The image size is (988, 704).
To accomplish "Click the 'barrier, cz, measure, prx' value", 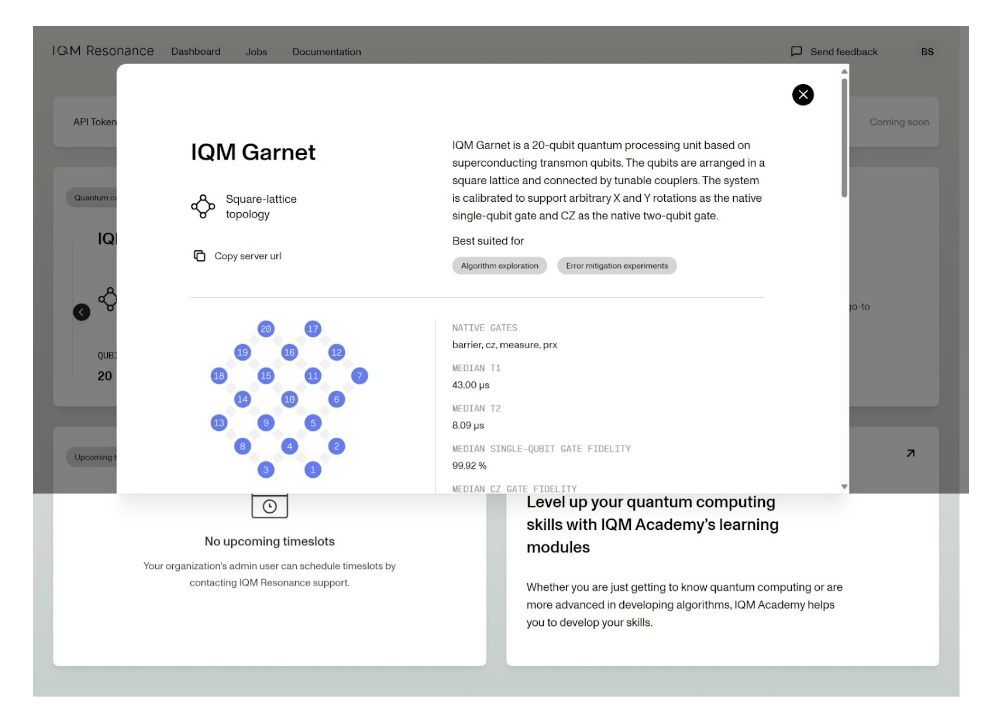I will [504, 345].
